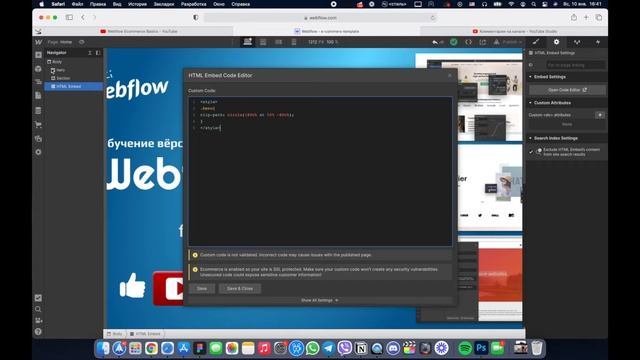
Task: Open the Symbols panel in left sidebar
Action: (x=38, y=69)
